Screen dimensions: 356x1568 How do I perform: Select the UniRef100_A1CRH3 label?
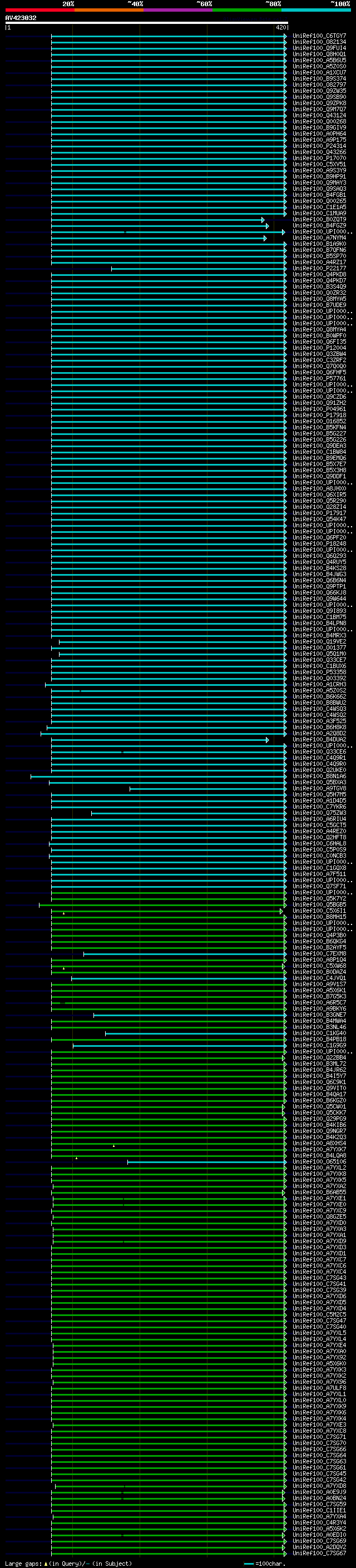(x=319, y=684)
